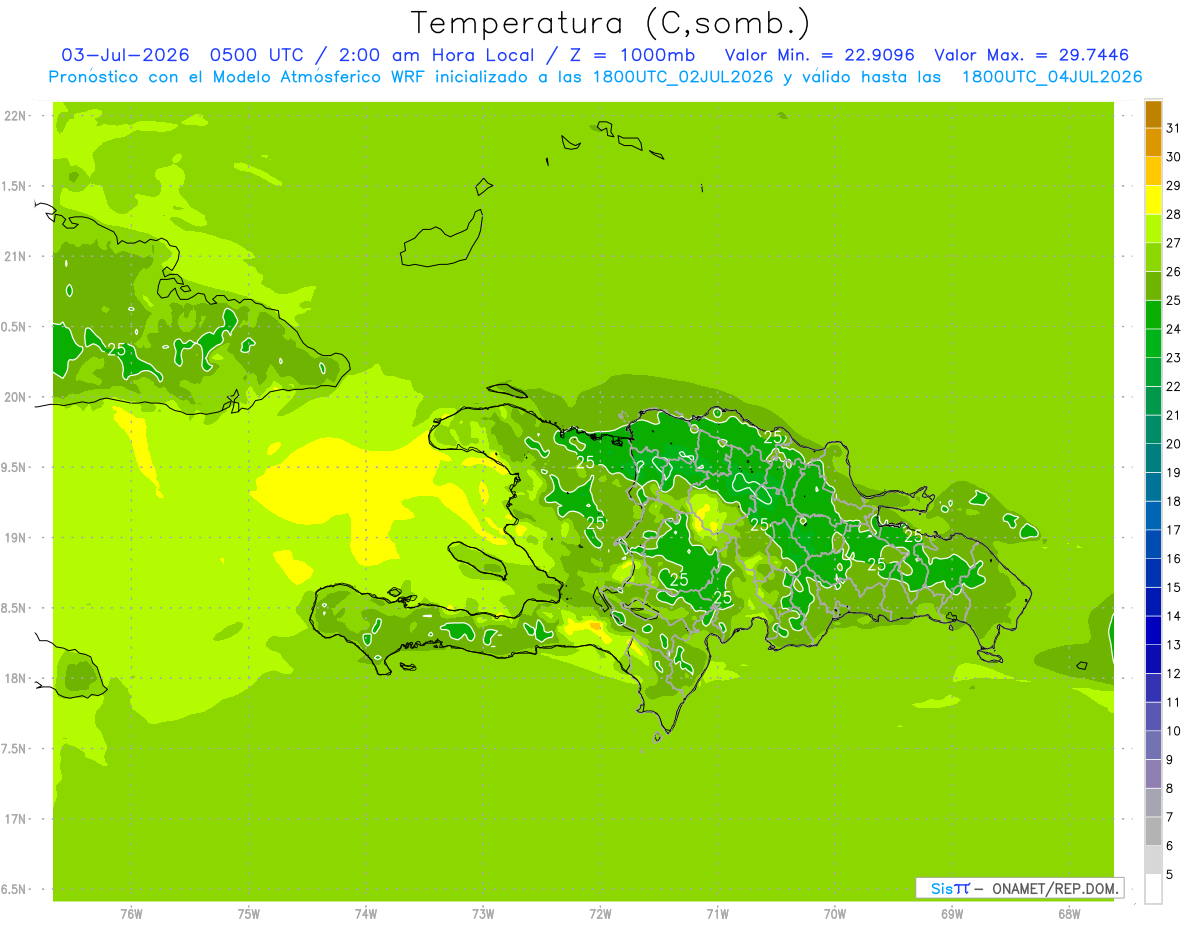The height and width of the screenshot is (927, 1200).
Task: Click the 03-Jul-2026 date label
Action: click(x=125, y=55)
